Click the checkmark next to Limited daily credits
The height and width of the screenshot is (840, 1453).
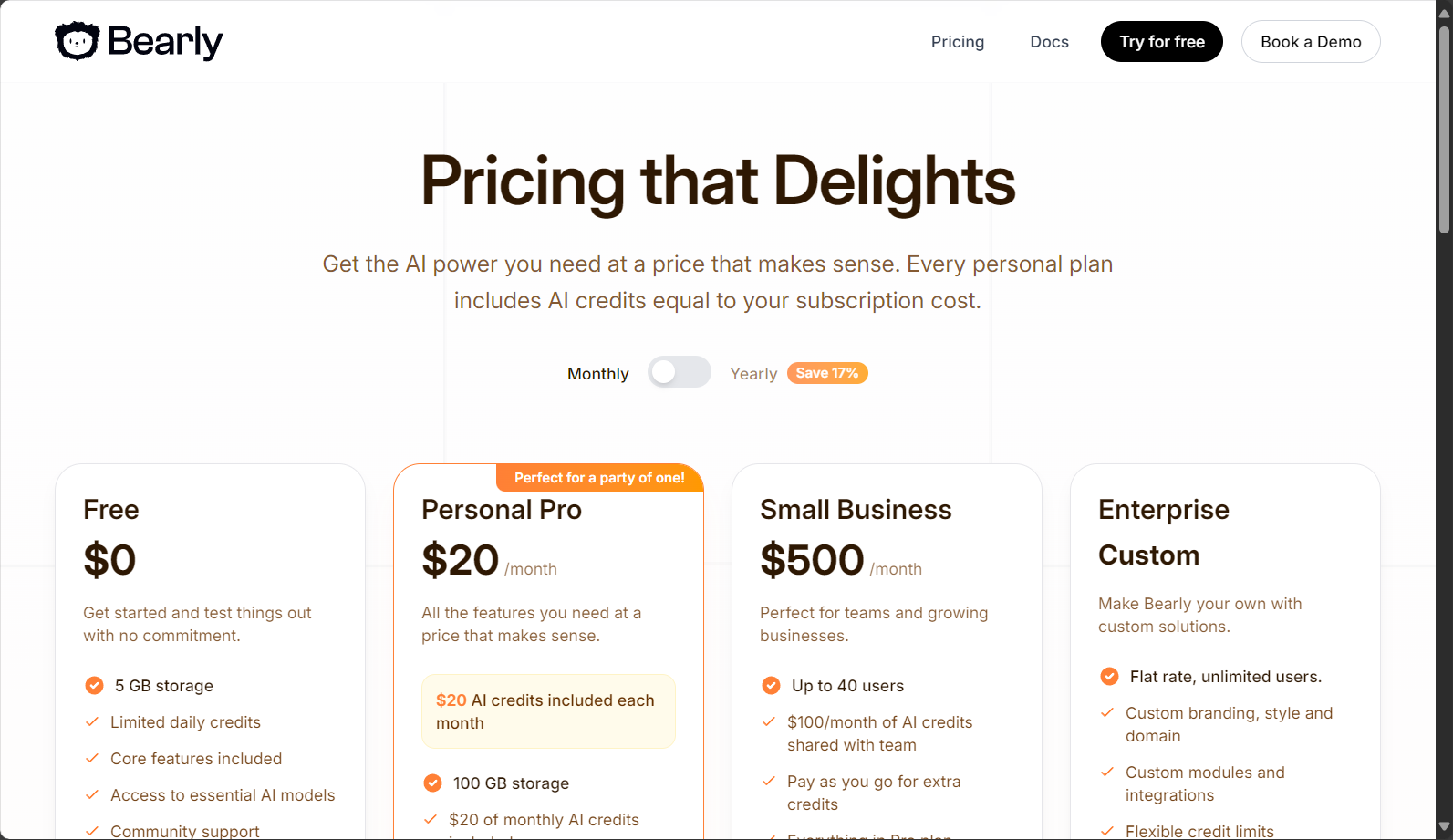coord(92,721)
